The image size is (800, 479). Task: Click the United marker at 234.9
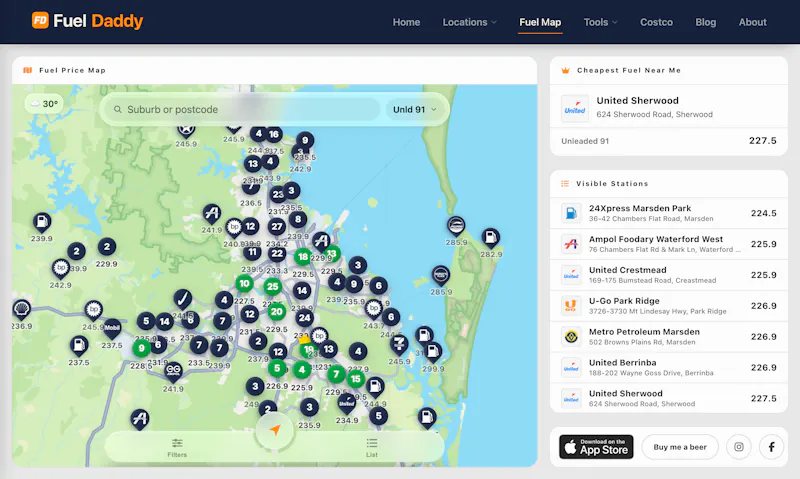tap(346, 404)
